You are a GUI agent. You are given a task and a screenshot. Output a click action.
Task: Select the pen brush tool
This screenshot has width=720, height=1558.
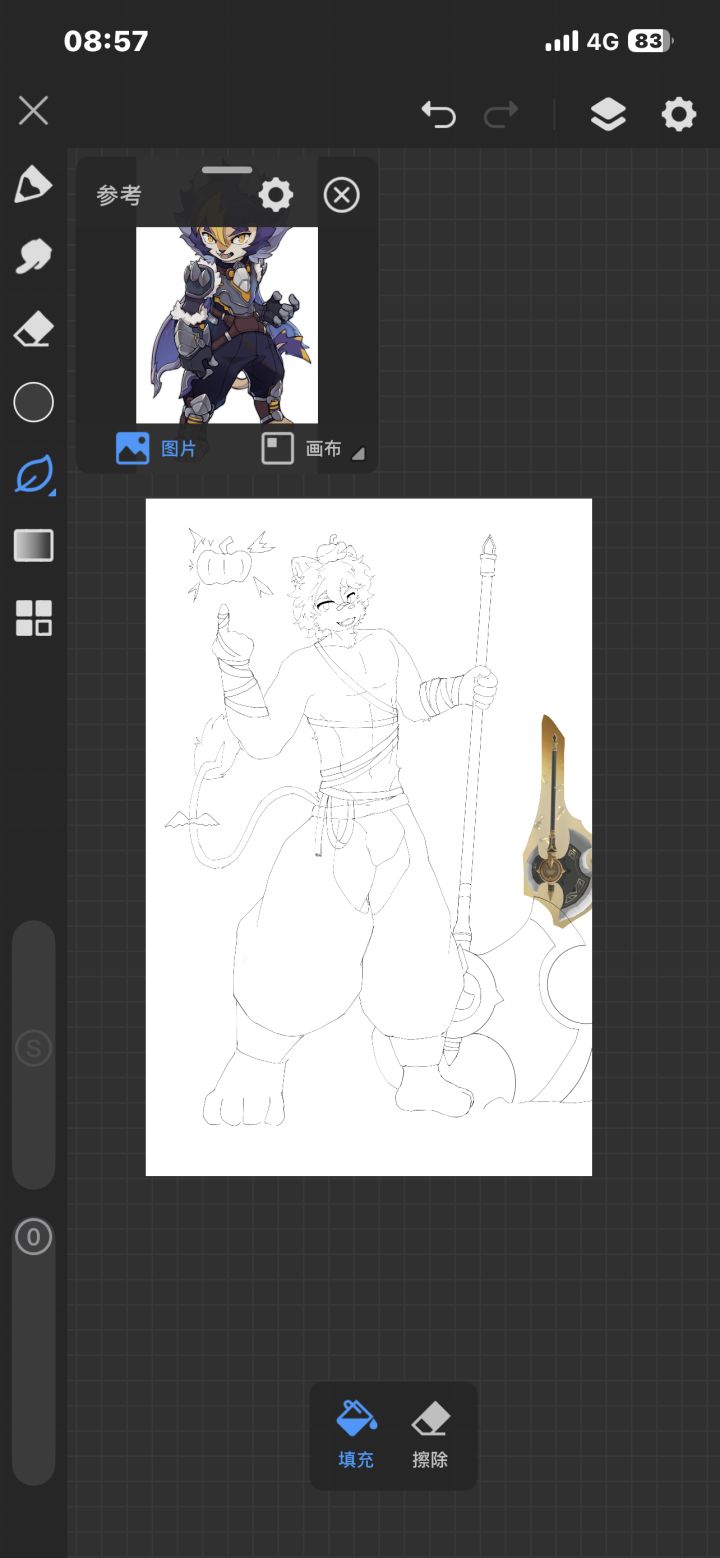coord(33,185)
